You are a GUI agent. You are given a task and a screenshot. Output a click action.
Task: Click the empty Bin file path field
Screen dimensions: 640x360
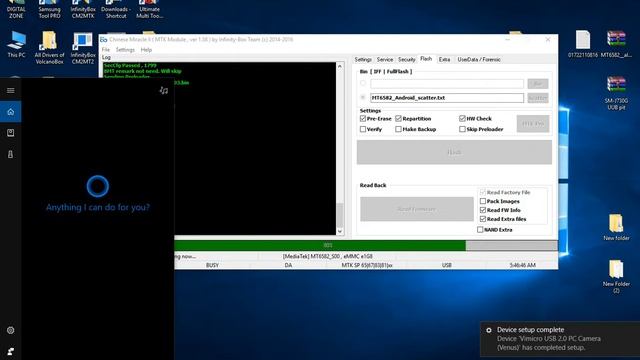(447, 84)
